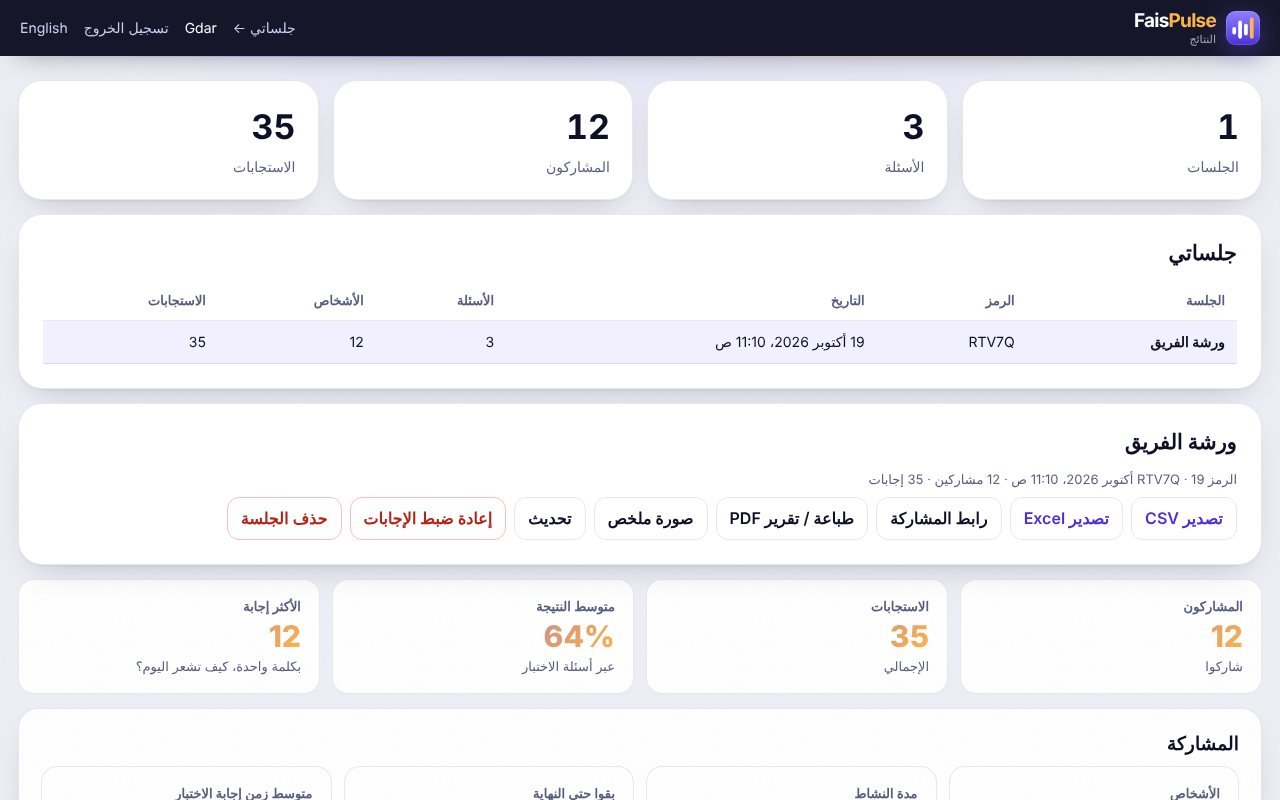Click the FaisPulse logo icon

[x=1243, y=28]
